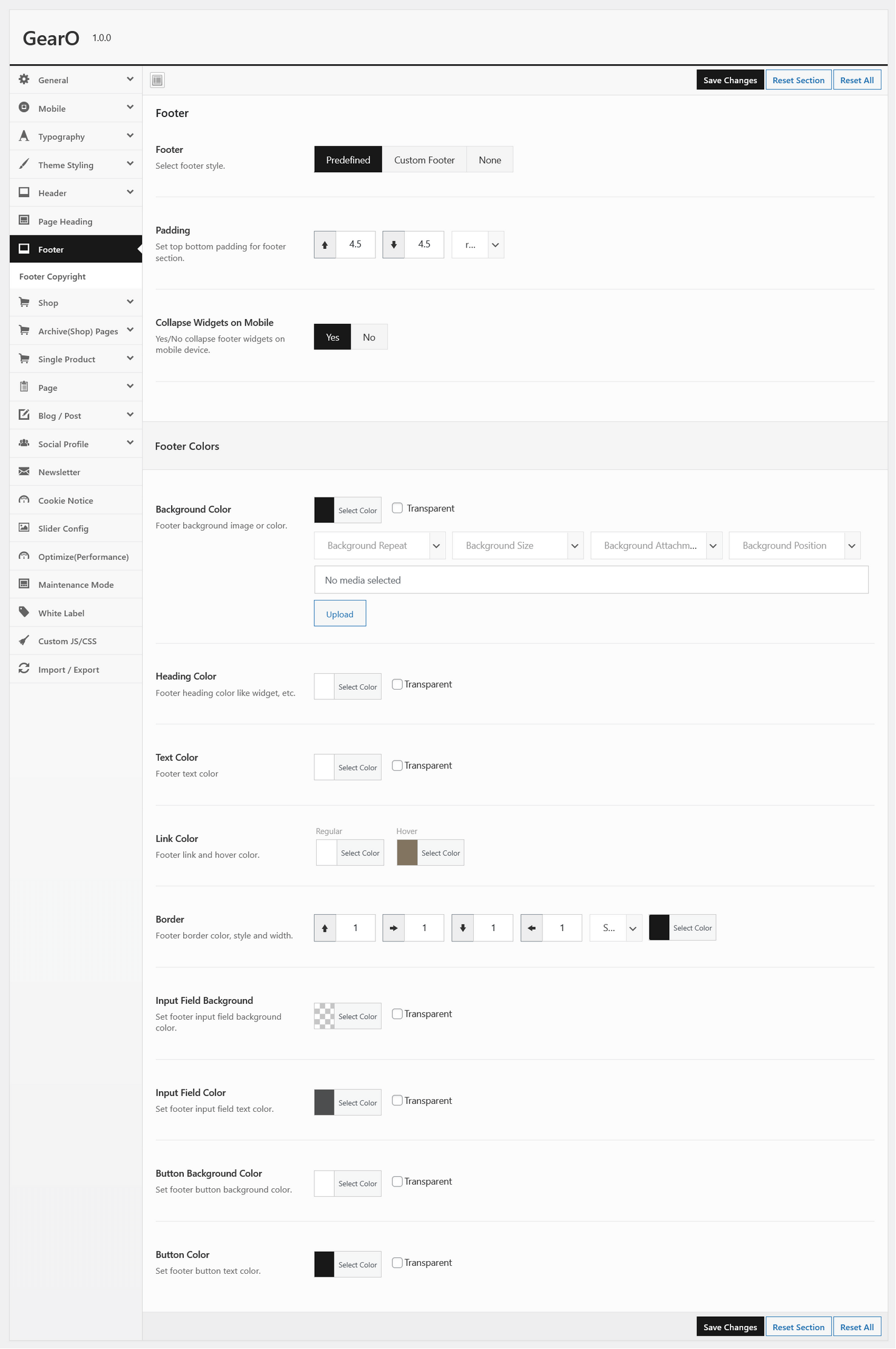Click the expand-all options icon in toolbar
Viewport: 896px width, 1349px height.
click(x=157, y=80)
